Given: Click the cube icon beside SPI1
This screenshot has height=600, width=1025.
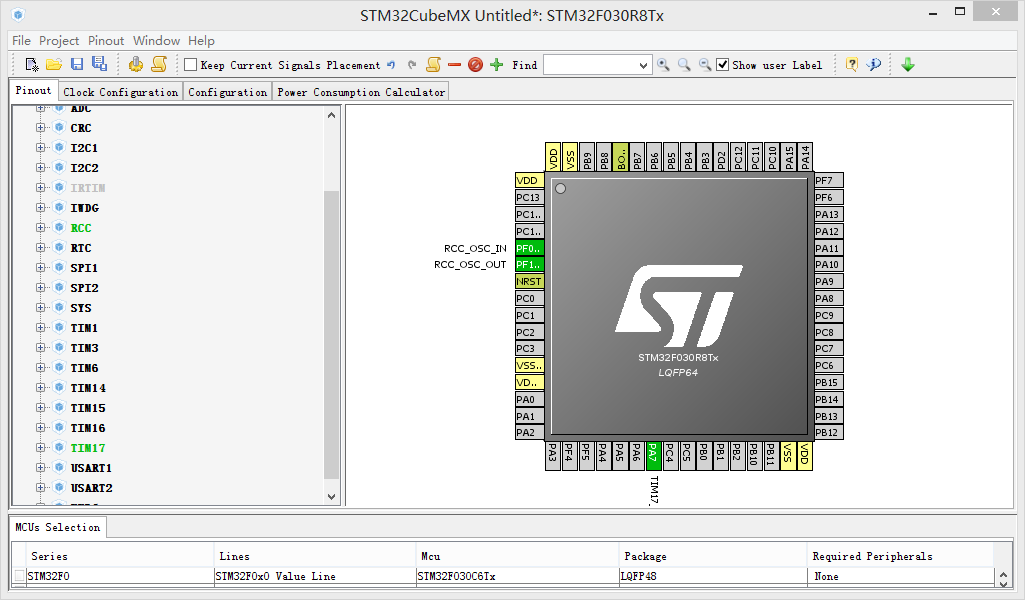Looking at the screenshot, I should pyautogui.click(x=59, y=267).
